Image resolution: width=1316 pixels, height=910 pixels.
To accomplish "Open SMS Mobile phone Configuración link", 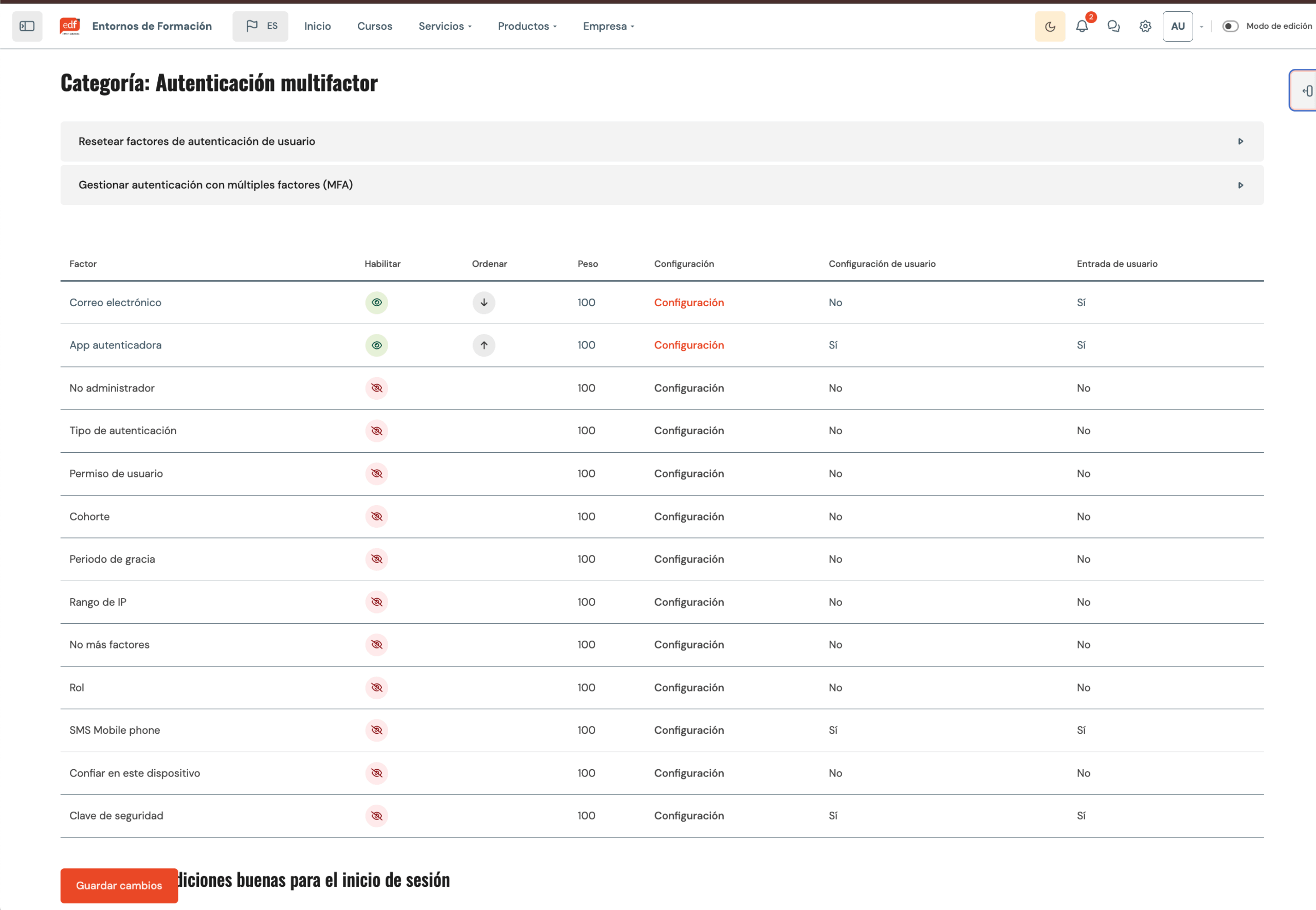I will 689,730.
